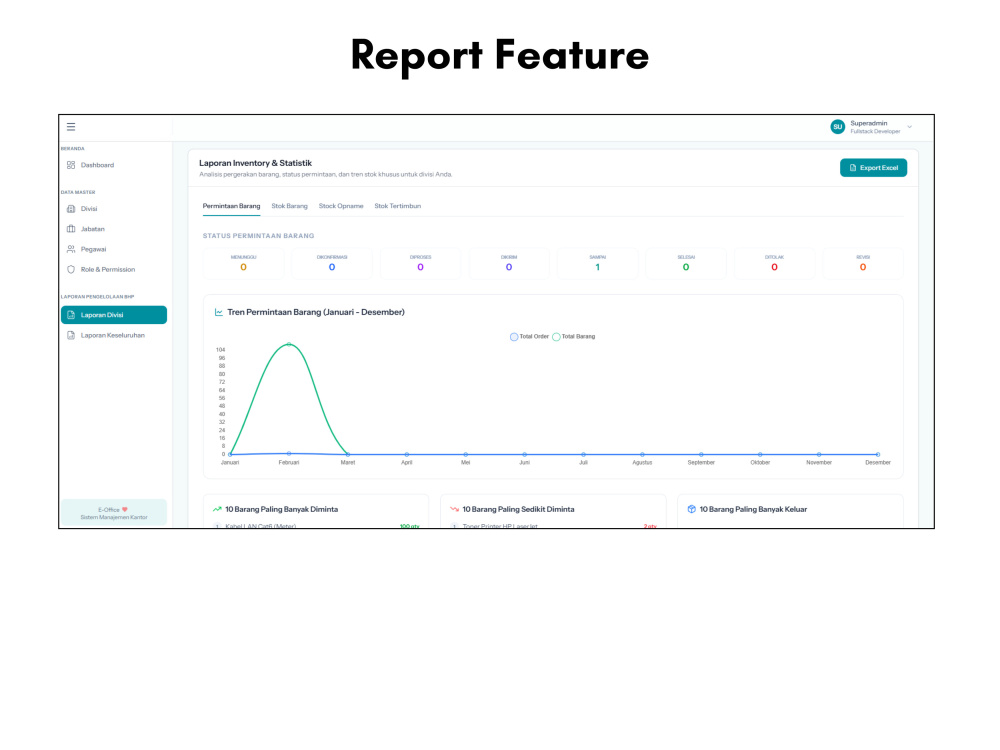Click the Laporan Divisi document icon
The width and height of the screenshot is (1000, 750).
pos(71,315)
